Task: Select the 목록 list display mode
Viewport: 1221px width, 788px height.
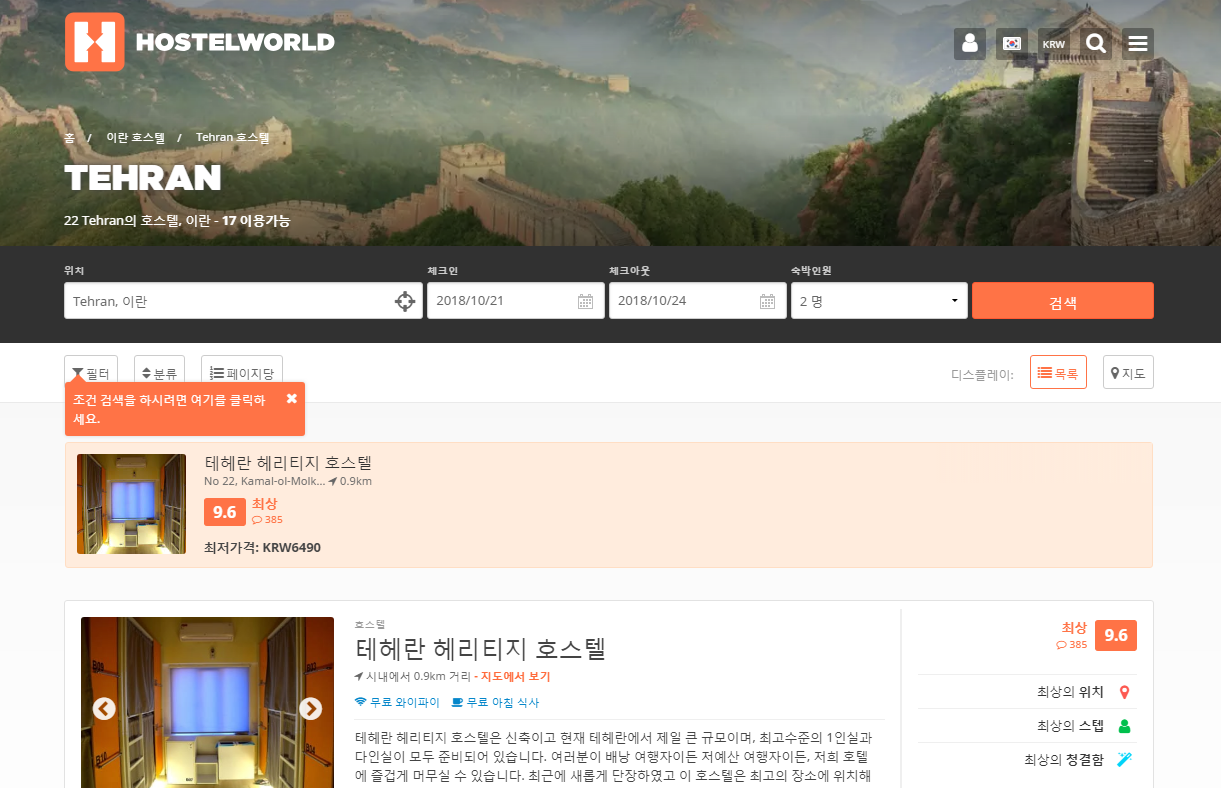Action: (1058, 371)
